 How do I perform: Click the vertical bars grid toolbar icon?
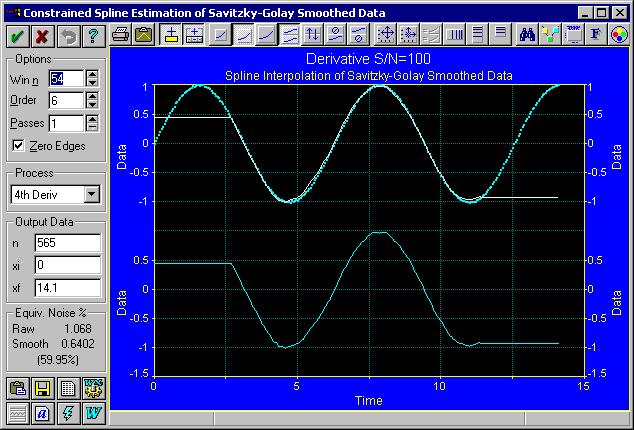(x=455, y=35)
